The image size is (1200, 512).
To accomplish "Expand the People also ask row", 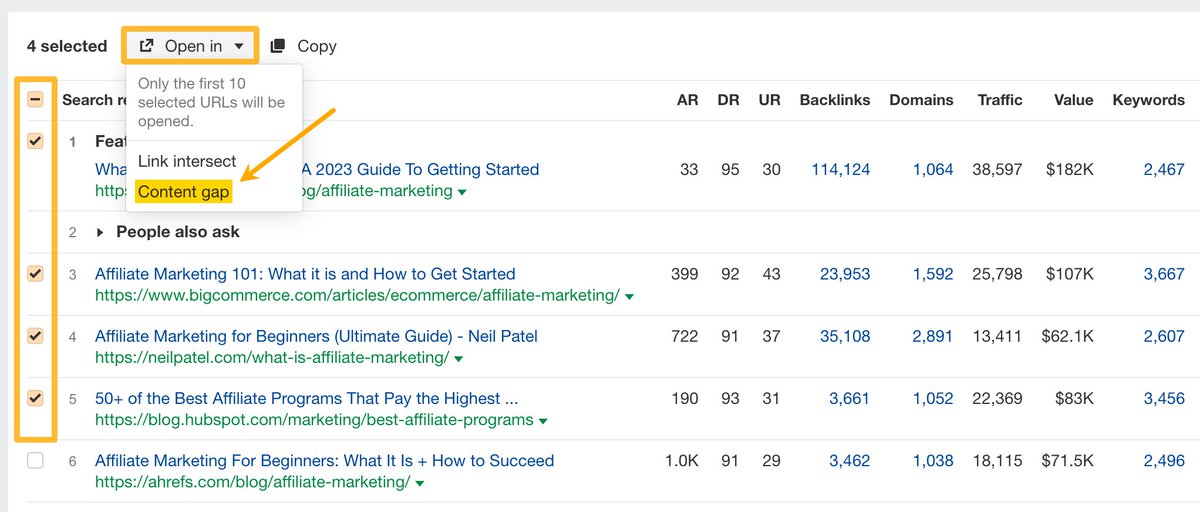I will tap(100, 232).
